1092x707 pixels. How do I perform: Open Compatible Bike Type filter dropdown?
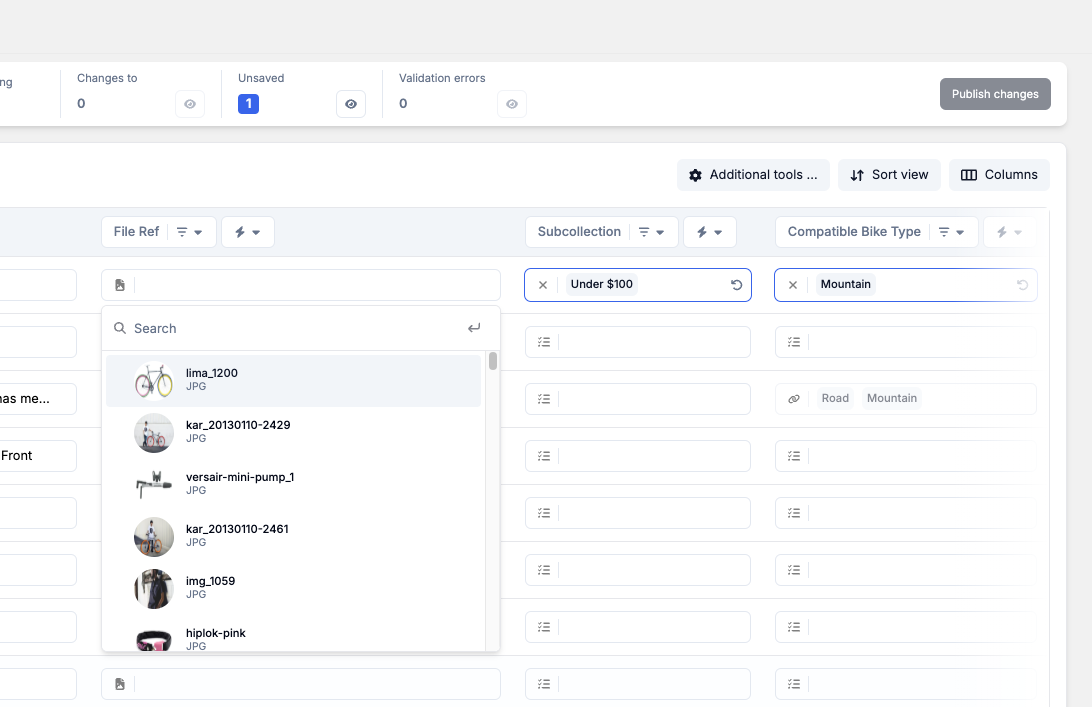pyautogui.click(x=950, y=232)
